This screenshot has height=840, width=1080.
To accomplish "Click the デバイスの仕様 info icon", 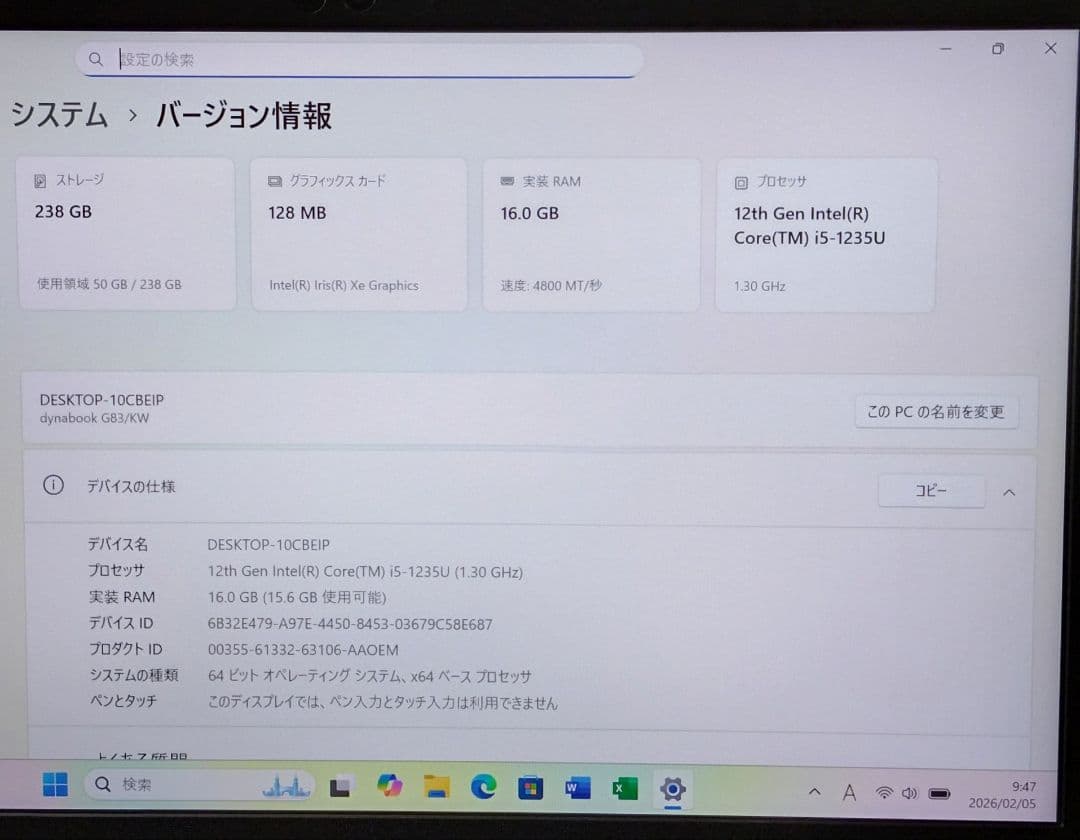I will [x=53, y=485].
